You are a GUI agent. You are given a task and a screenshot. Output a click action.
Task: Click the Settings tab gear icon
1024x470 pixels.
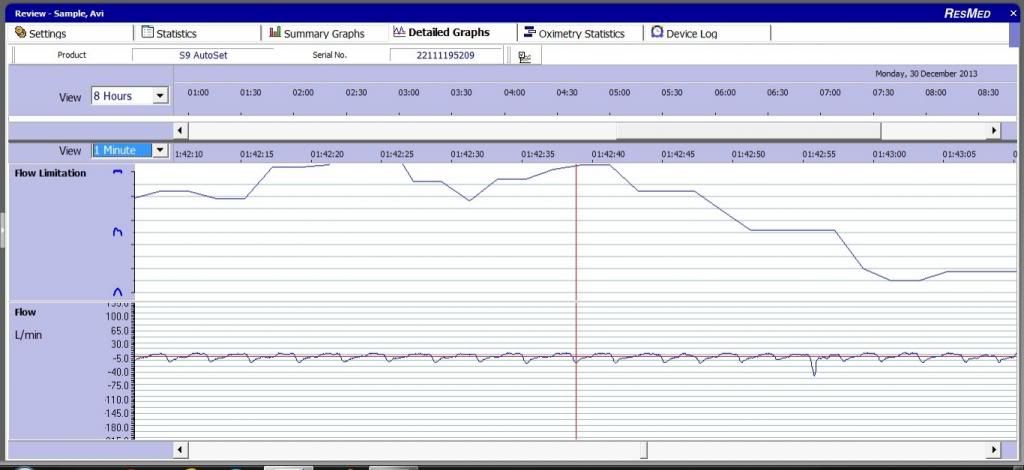[x=21, y=33]
